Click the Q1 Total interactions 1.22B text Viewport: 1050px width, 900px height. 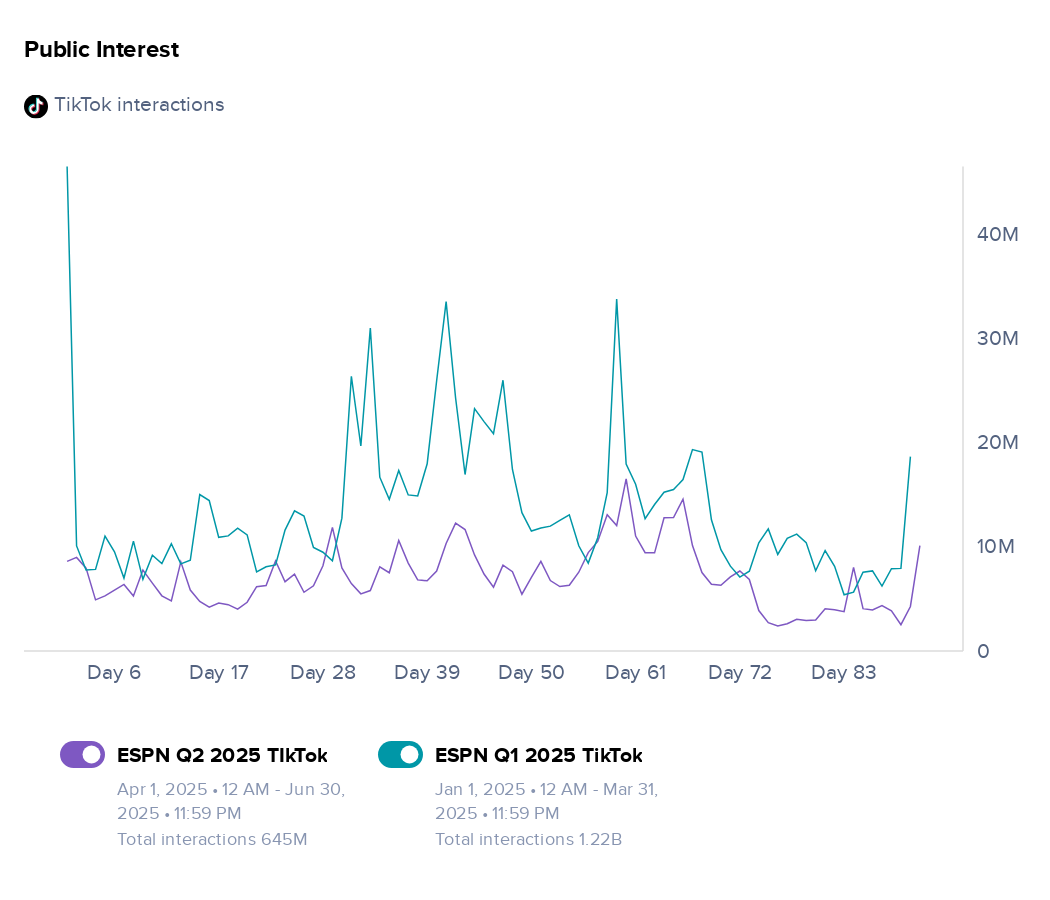pyautogui.click(x=528, y=839)
